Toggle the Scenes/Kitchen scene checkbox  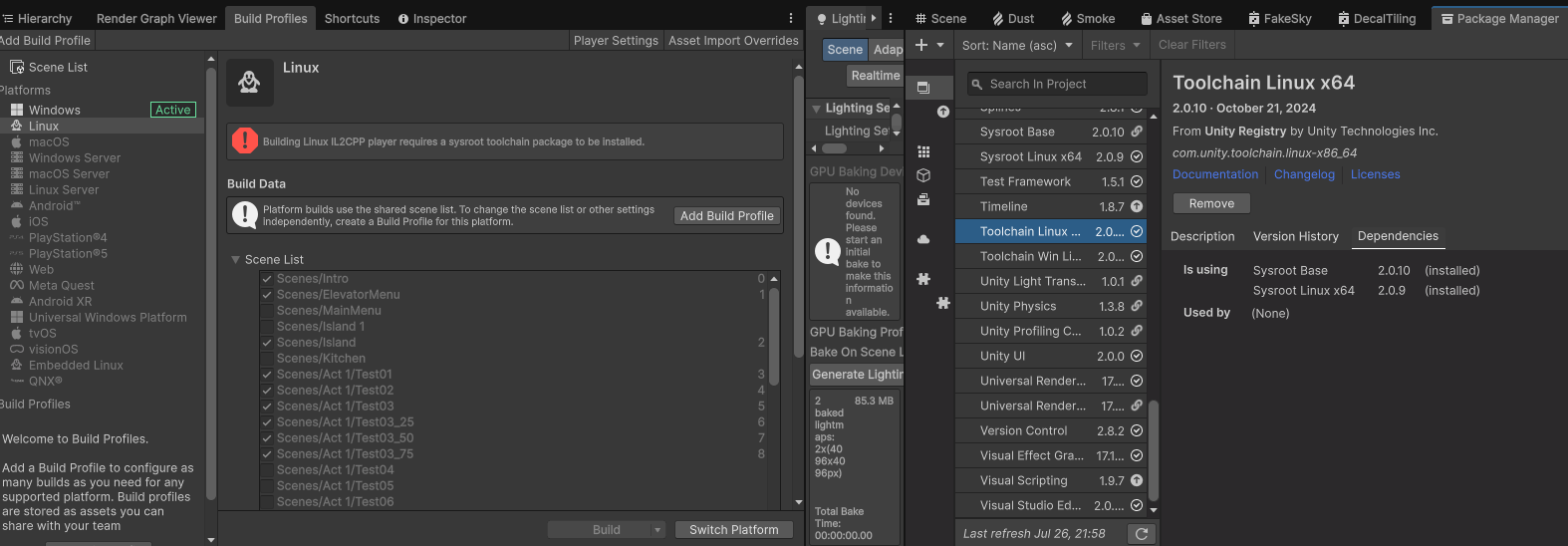tap(267, 359)
